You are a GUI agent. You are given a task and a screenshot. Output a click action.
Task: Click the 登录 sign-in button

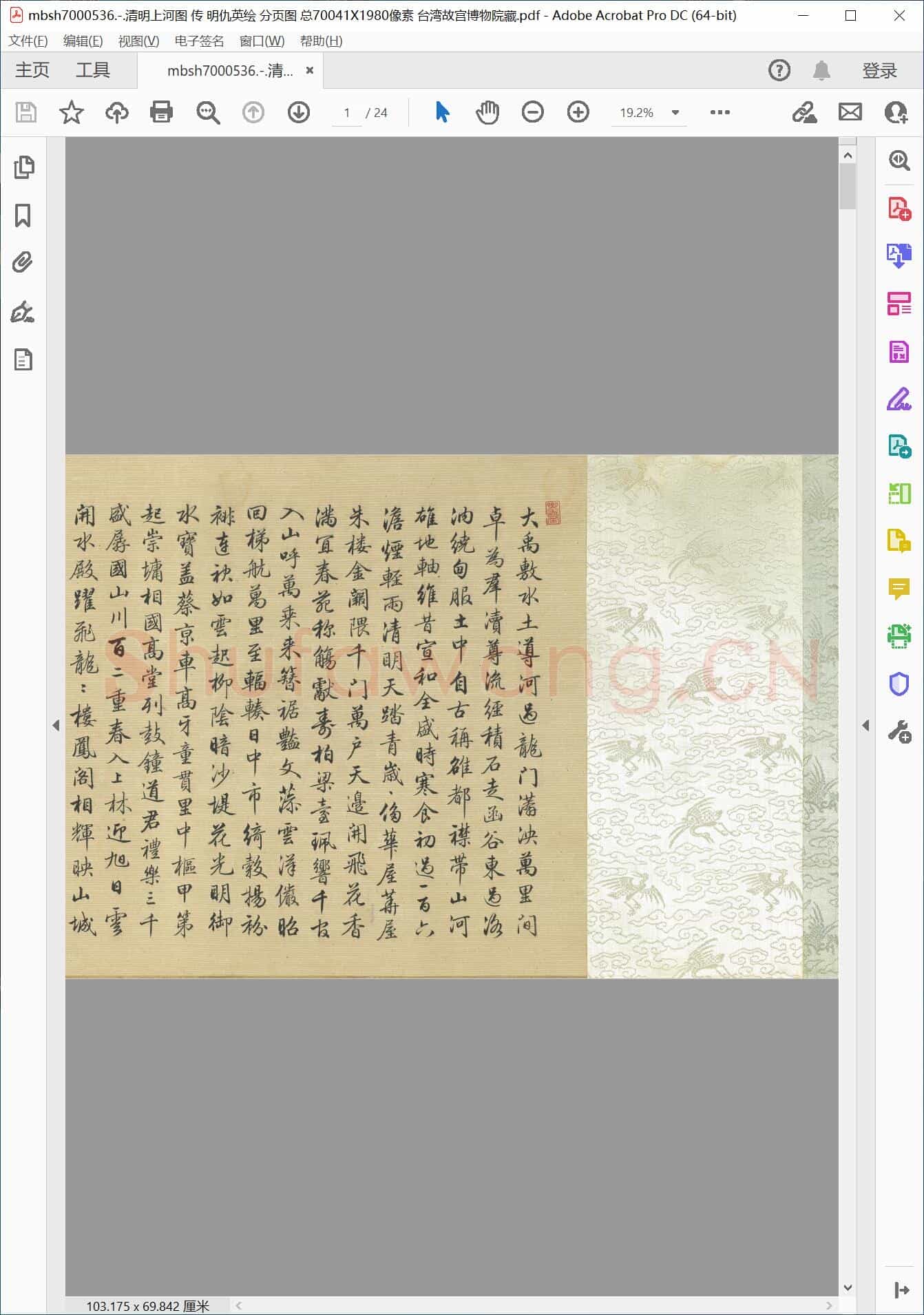click(x=880, y=70)
